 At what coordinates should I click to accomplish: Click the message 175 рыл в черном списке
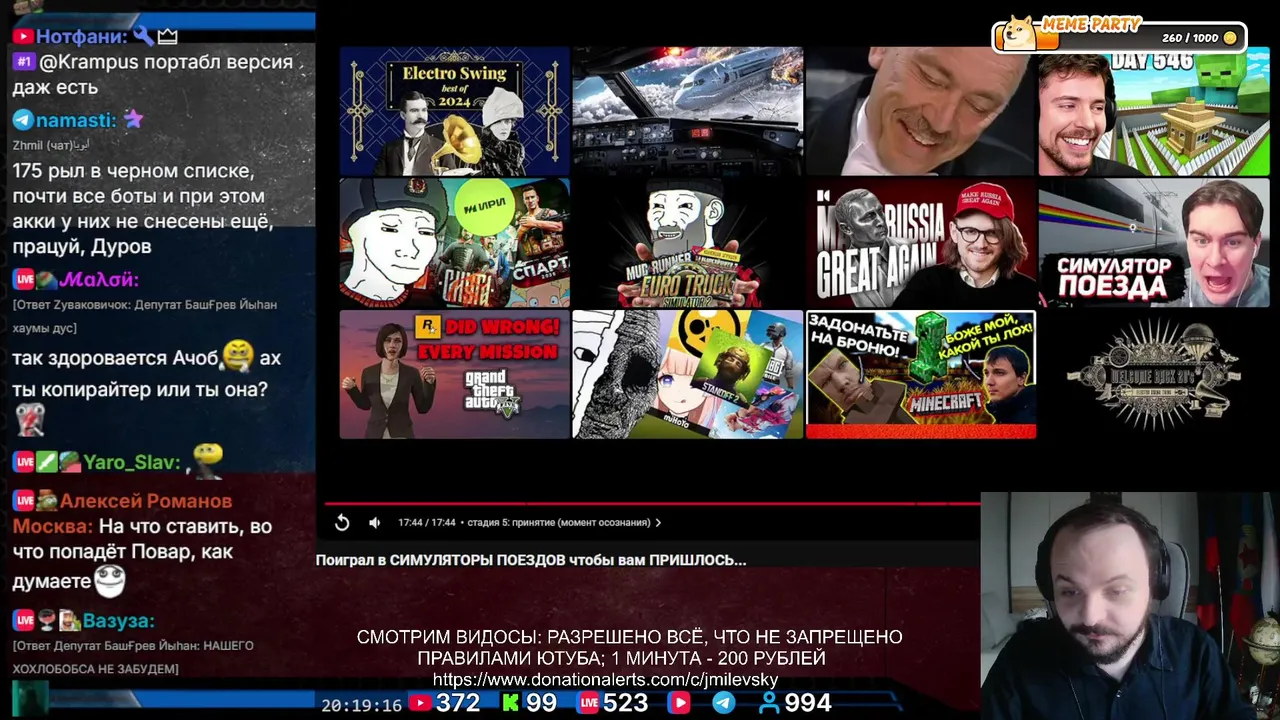tap(142, 208)
